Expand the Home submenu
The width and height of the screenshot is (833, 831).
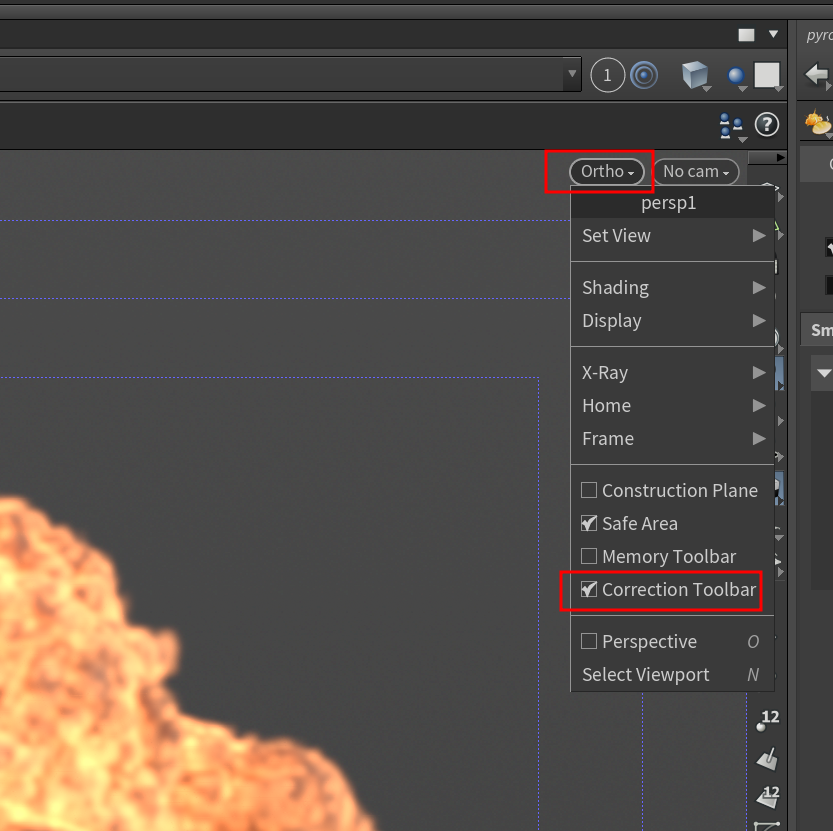(x=672, y=405)
